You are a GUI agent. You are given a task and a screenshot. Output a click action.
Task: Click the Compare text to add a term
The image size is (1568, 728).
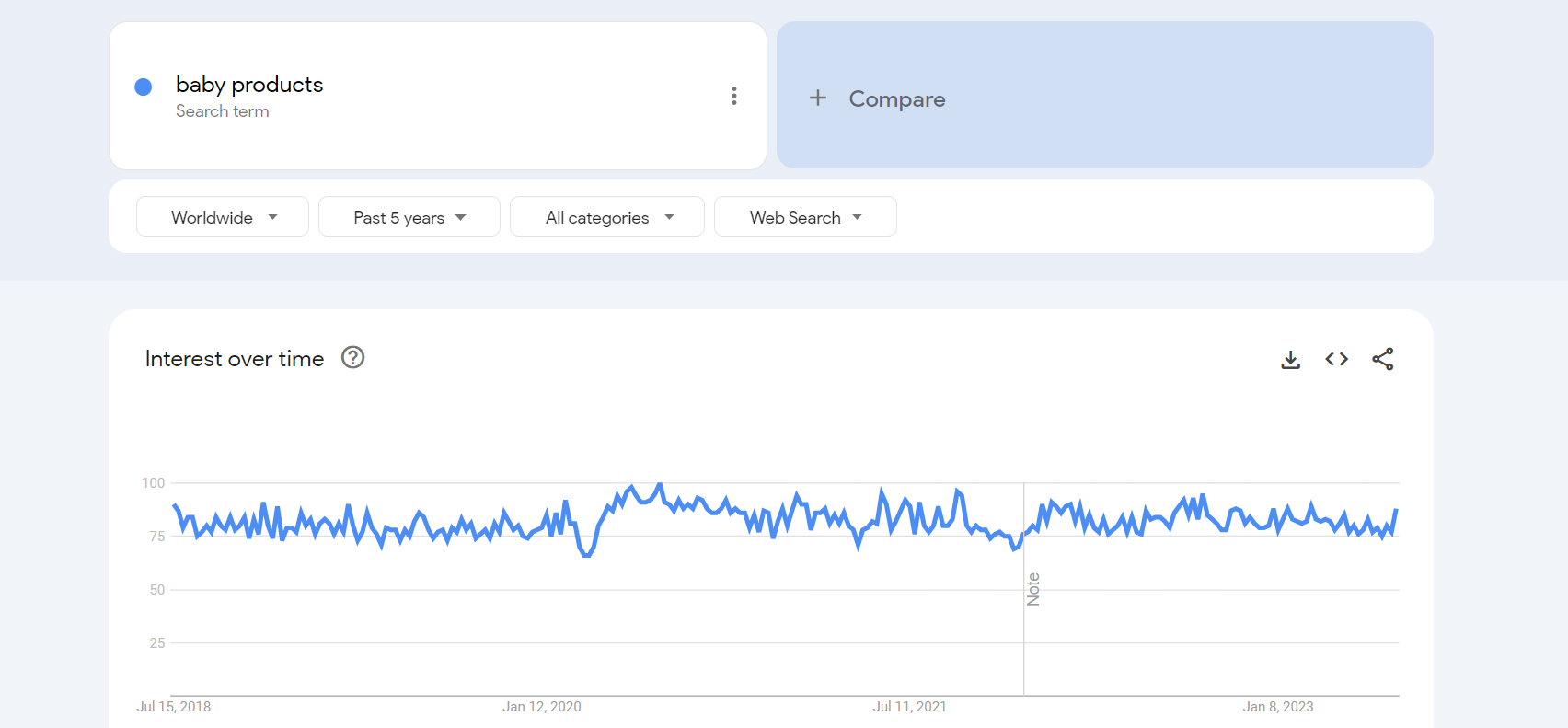(896, 99)
